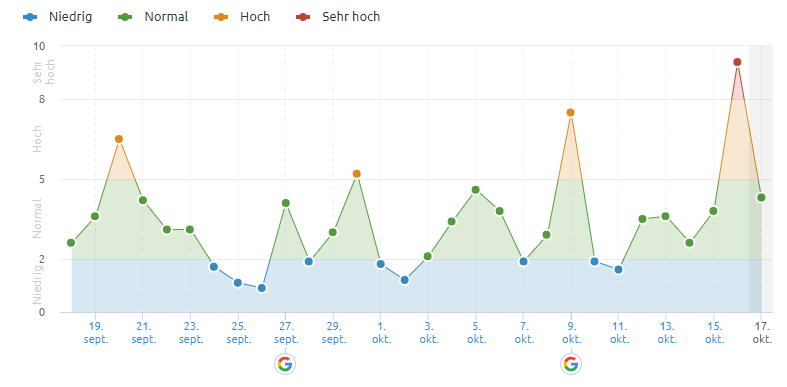Screen dimensions: 787x387
Task: Select the green data point above 29. sept.
Action: coord(333,232)
